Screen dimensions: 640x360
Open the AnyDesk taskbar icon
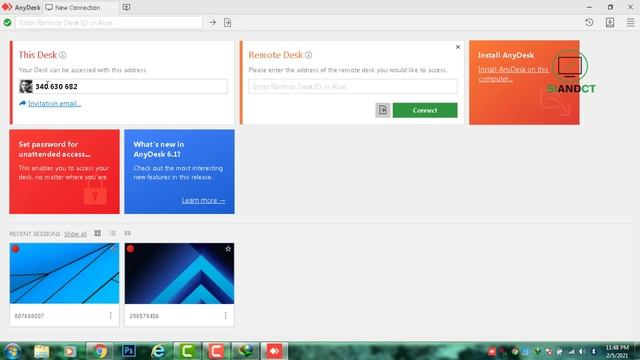[x=274, y=351]
